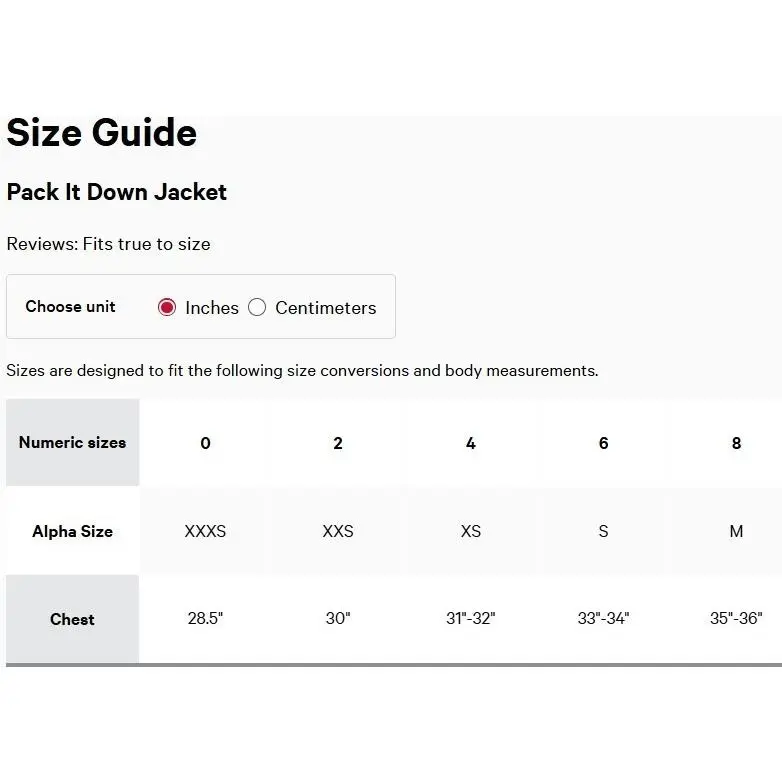This screenshot has height=782, width=782.
Task: Select the Centimeters radio button
Action: pyautogui.click(x=257, y=307)
